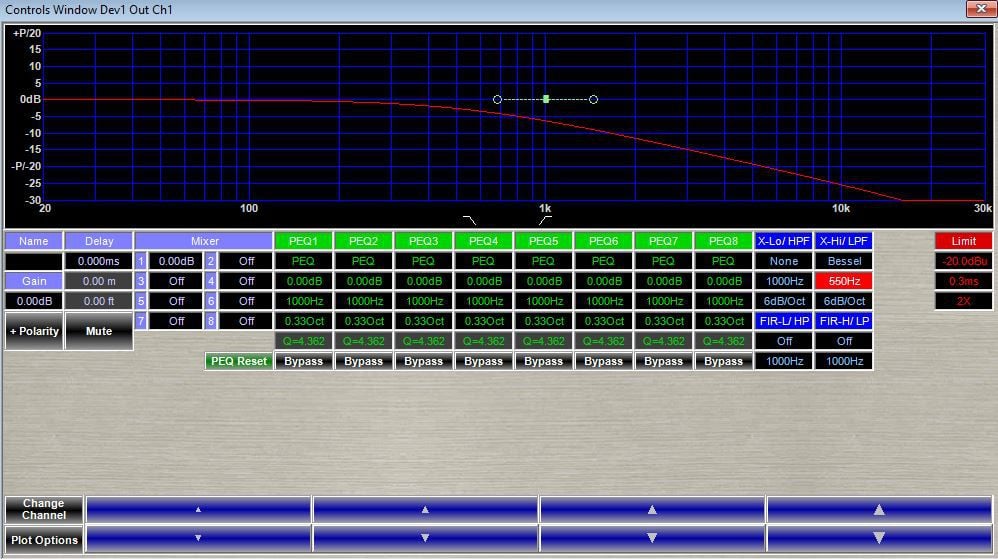Image resolution: width=998 pixels, height=559 pixels.
Task: Toggle Bypass for PEQ1
Action: [303, 361]
